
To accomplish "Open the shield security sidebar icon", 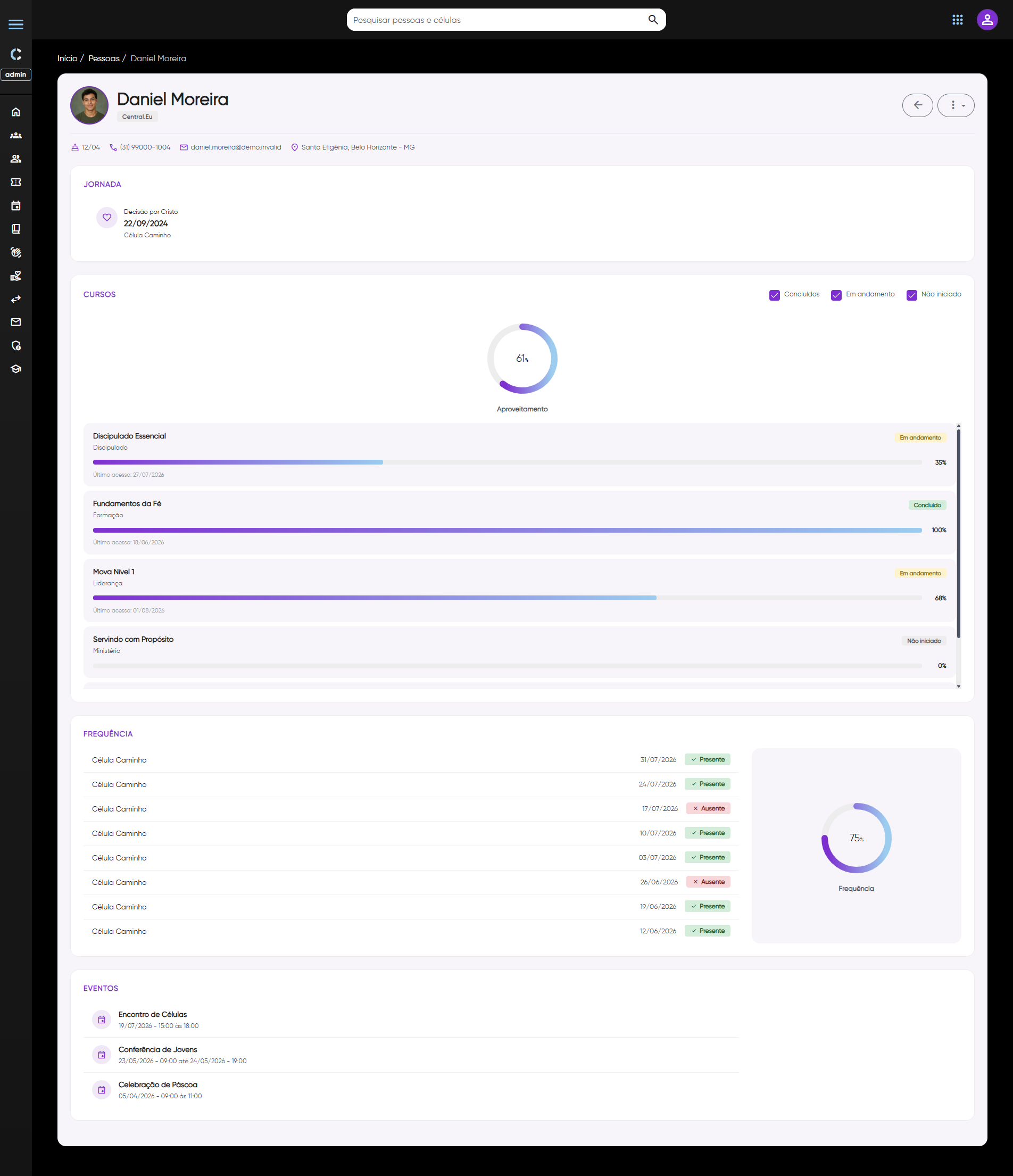I will [x=16, y=345].
